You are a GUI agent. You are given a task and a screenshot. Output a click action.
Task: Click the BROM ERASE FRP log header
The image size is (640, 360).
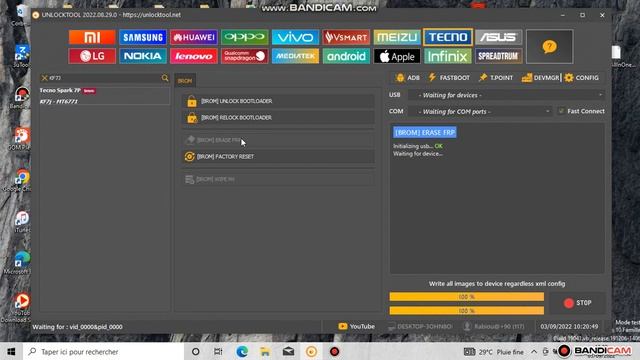pos(425,132)
